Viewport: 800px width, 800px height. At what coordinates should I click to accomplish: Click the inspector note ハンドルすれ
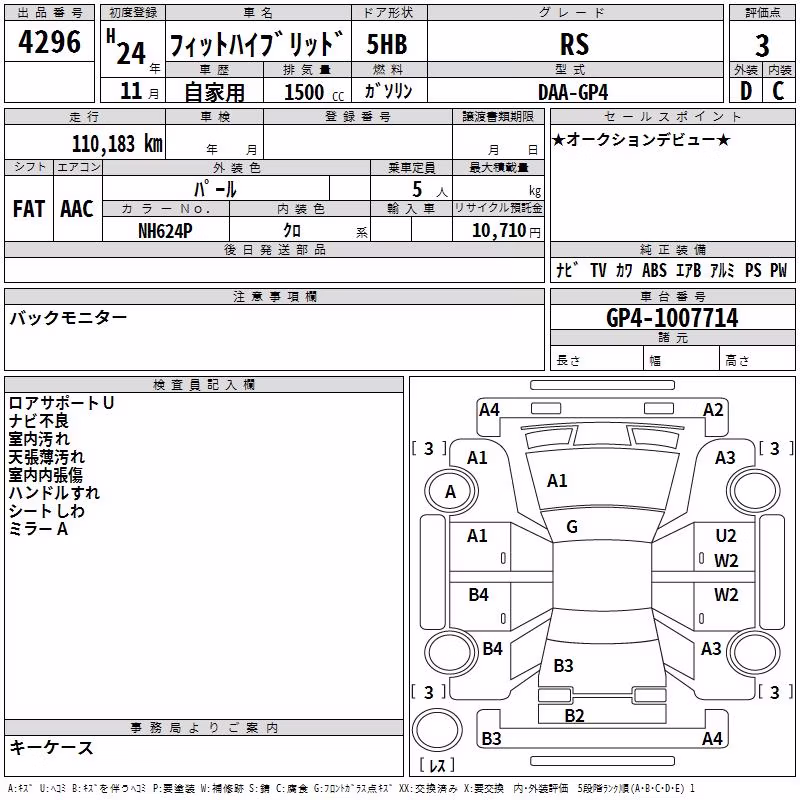[54, 493]
